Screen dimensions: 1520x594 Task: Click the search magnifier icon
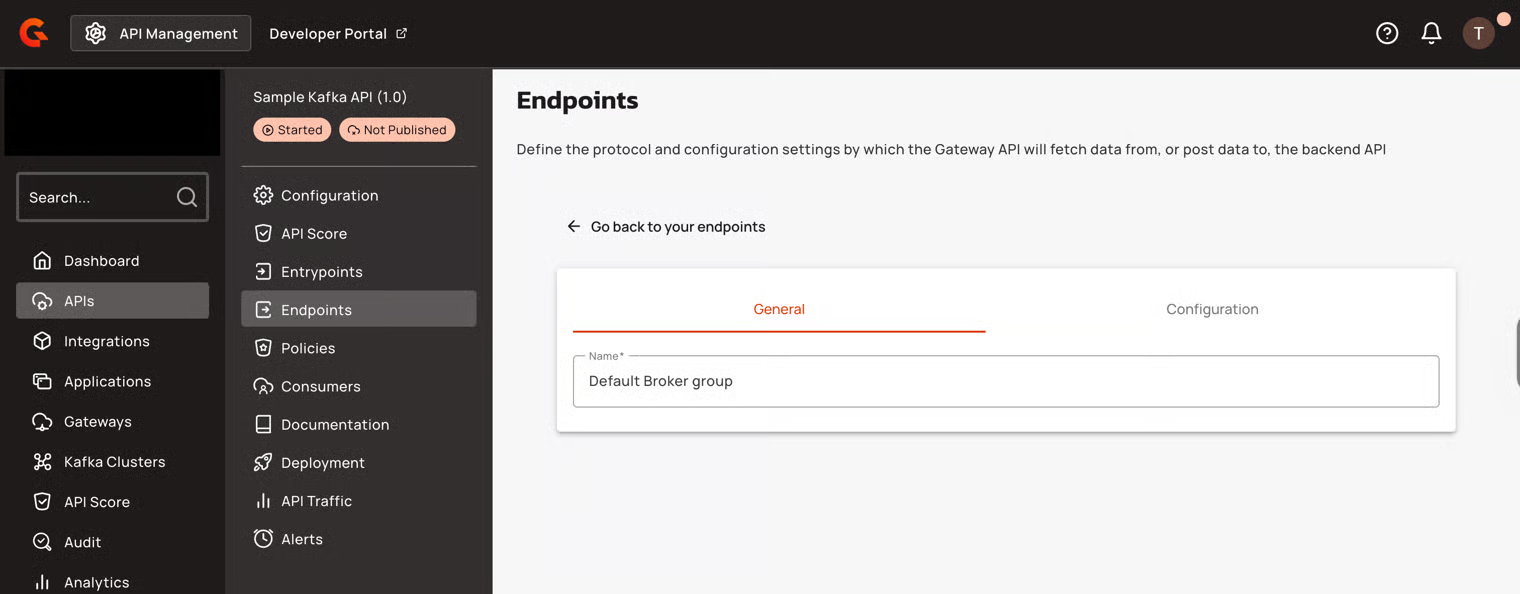pyautogui.click(x=187, y=197)
